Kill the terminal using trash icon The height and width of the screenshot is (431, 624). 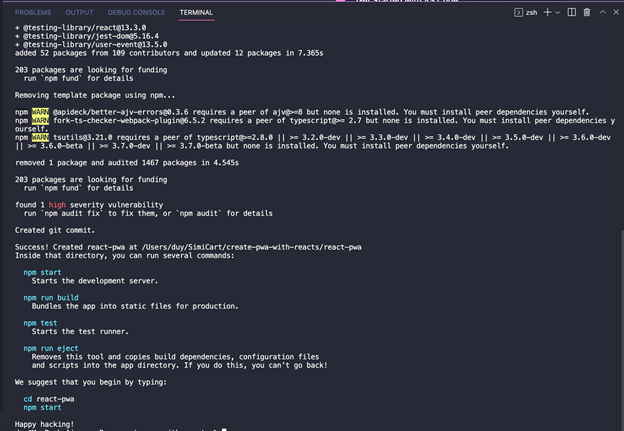point(587,12)
